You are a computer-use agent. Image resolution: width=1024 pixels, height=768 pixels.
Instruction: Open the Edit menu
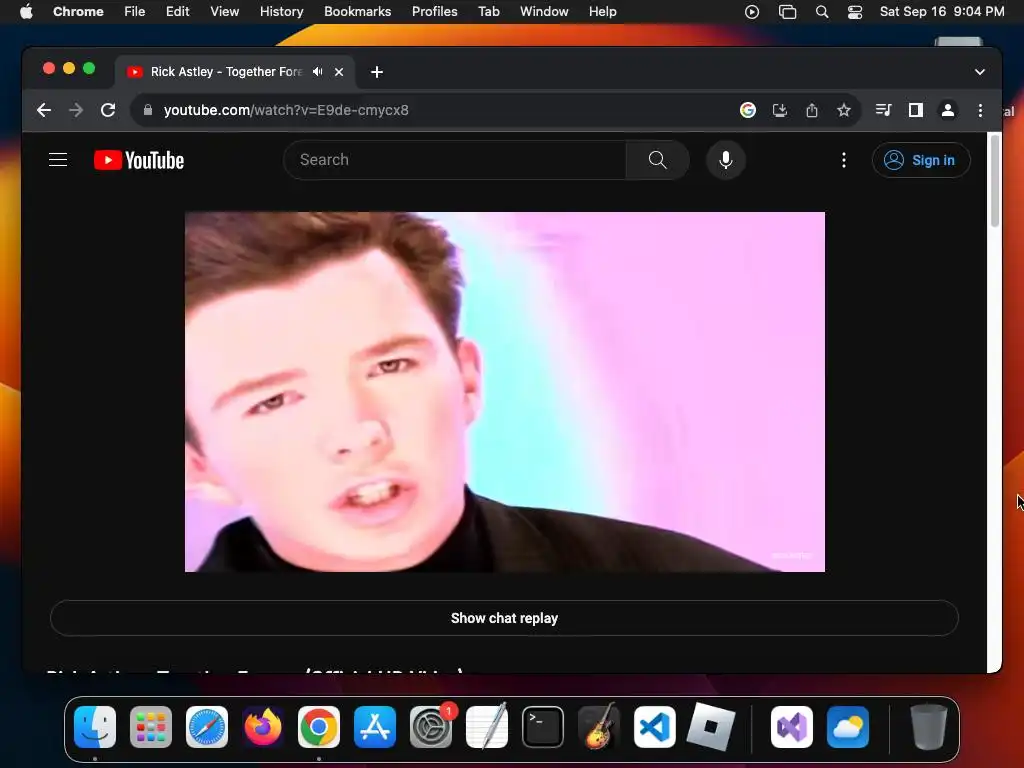177,12
